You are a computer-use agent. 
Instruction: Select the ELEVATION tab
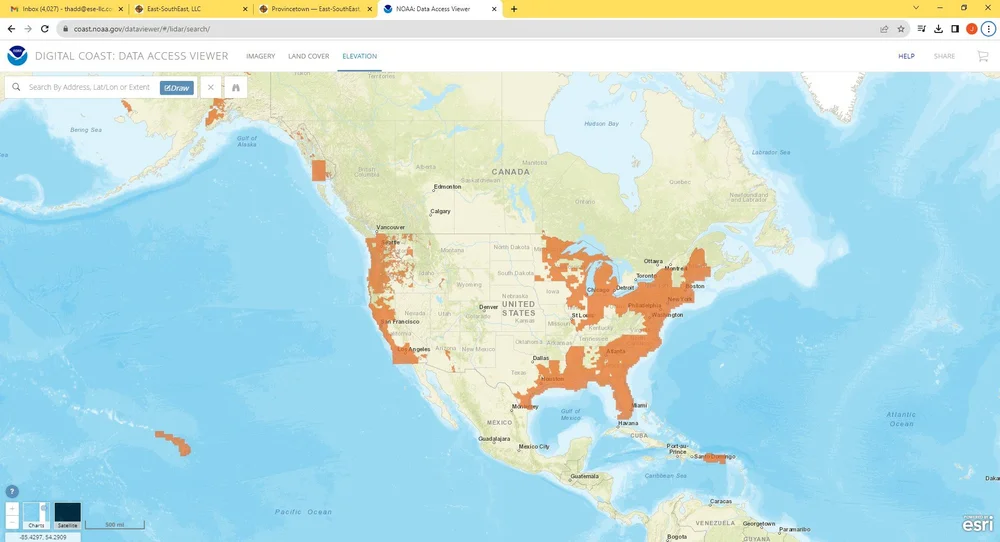(360, 56)
